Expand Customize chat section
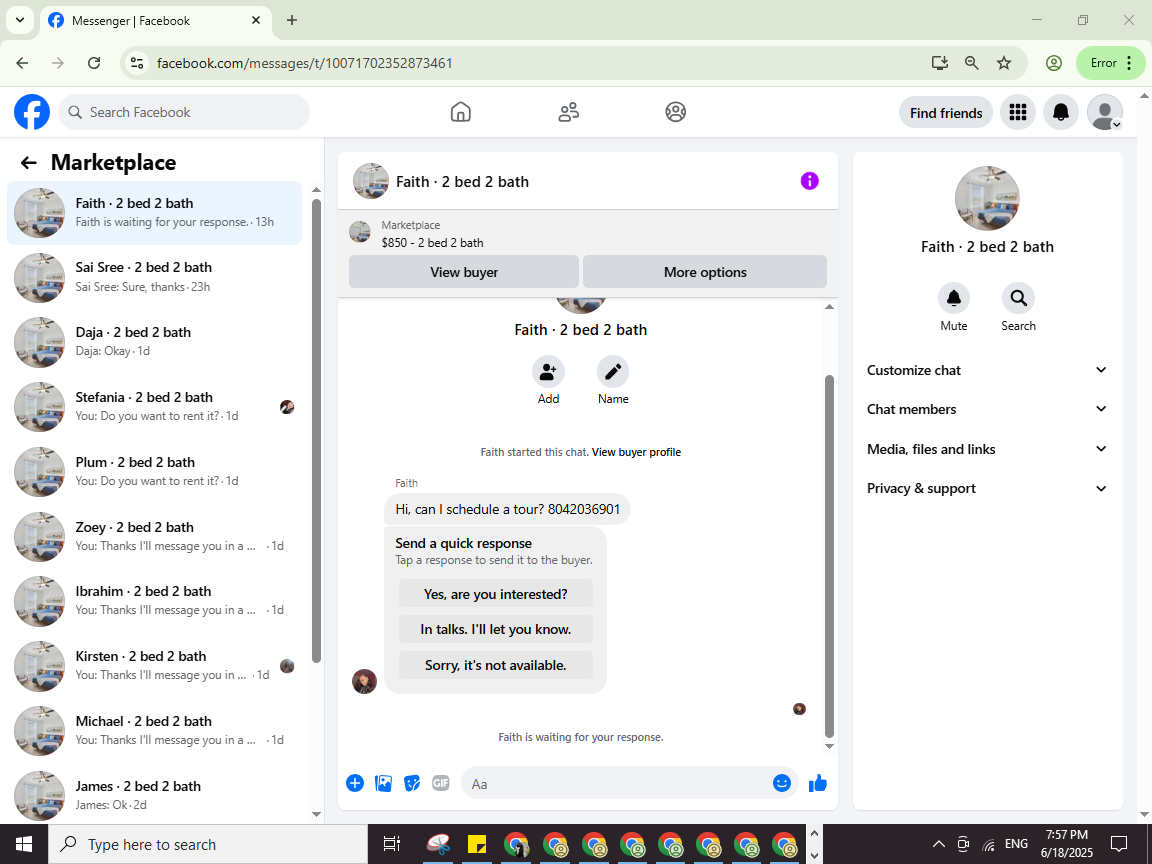Screen dimensions: 1152x864 point(987,370)
